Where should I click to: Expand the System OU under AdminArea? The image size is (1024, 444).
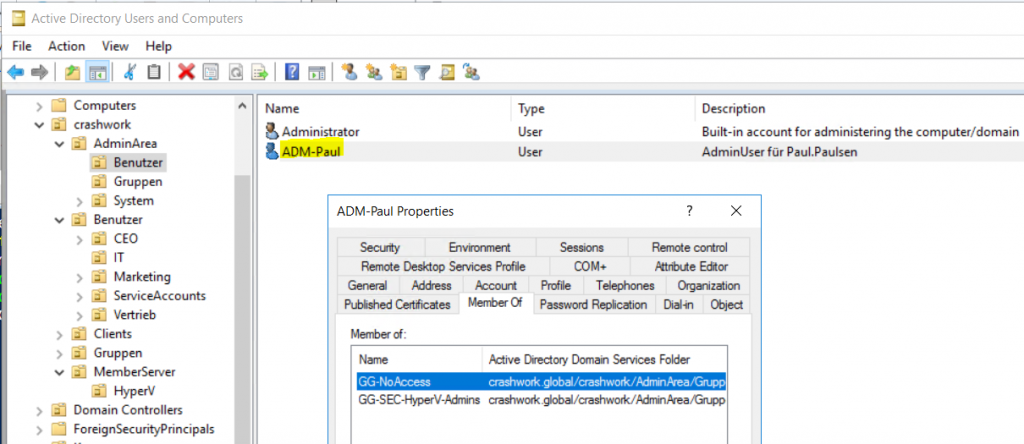pyautogui.click(x=80, y=200)
